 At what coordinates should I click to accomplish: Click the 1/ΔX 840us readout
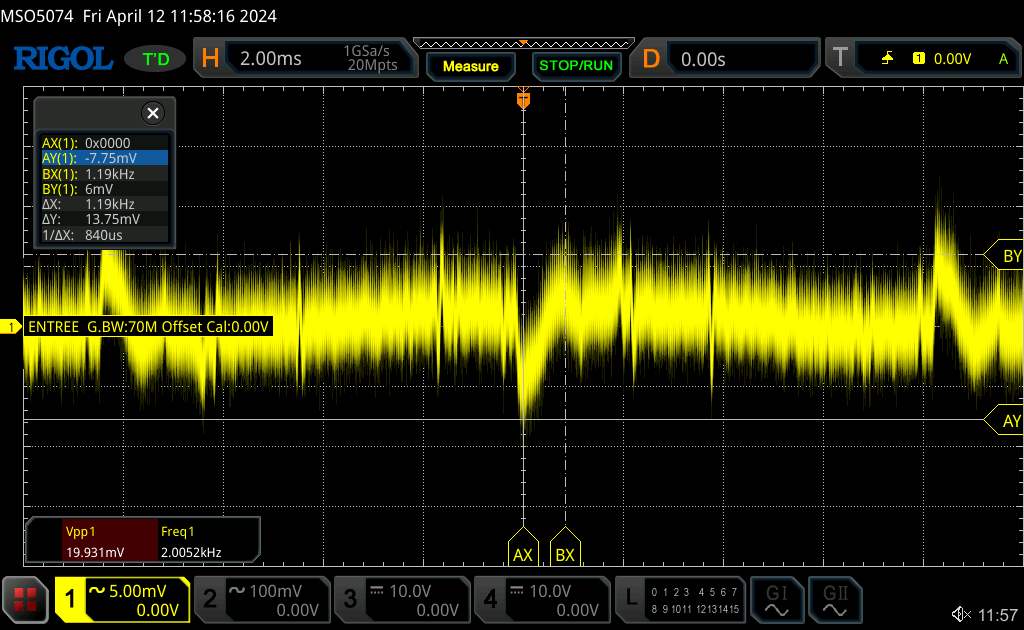(x=104, y=235)
